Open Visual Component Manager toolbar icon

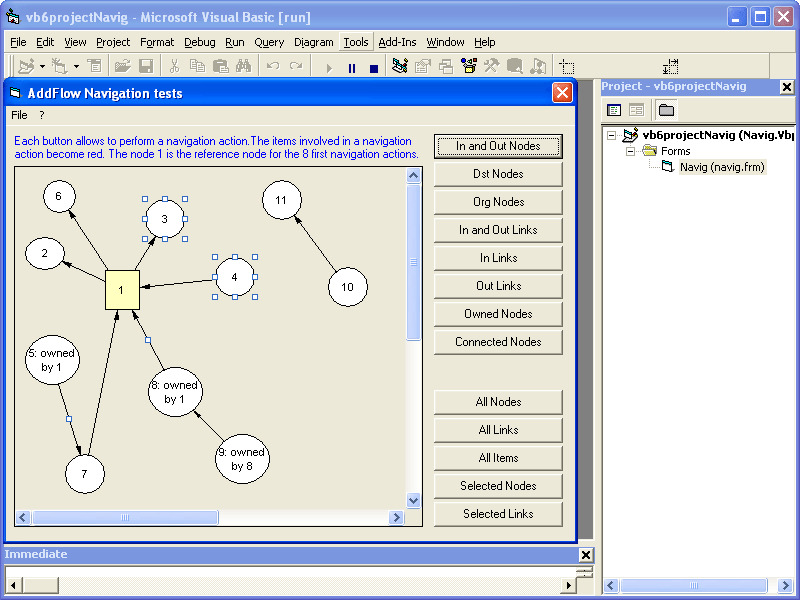(538, 66)
